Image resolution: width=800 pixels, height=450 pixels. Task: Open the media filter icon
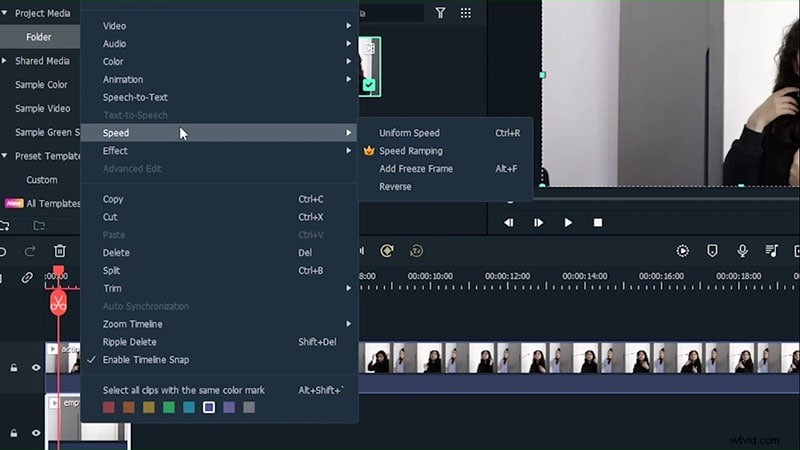click(440, 13)
